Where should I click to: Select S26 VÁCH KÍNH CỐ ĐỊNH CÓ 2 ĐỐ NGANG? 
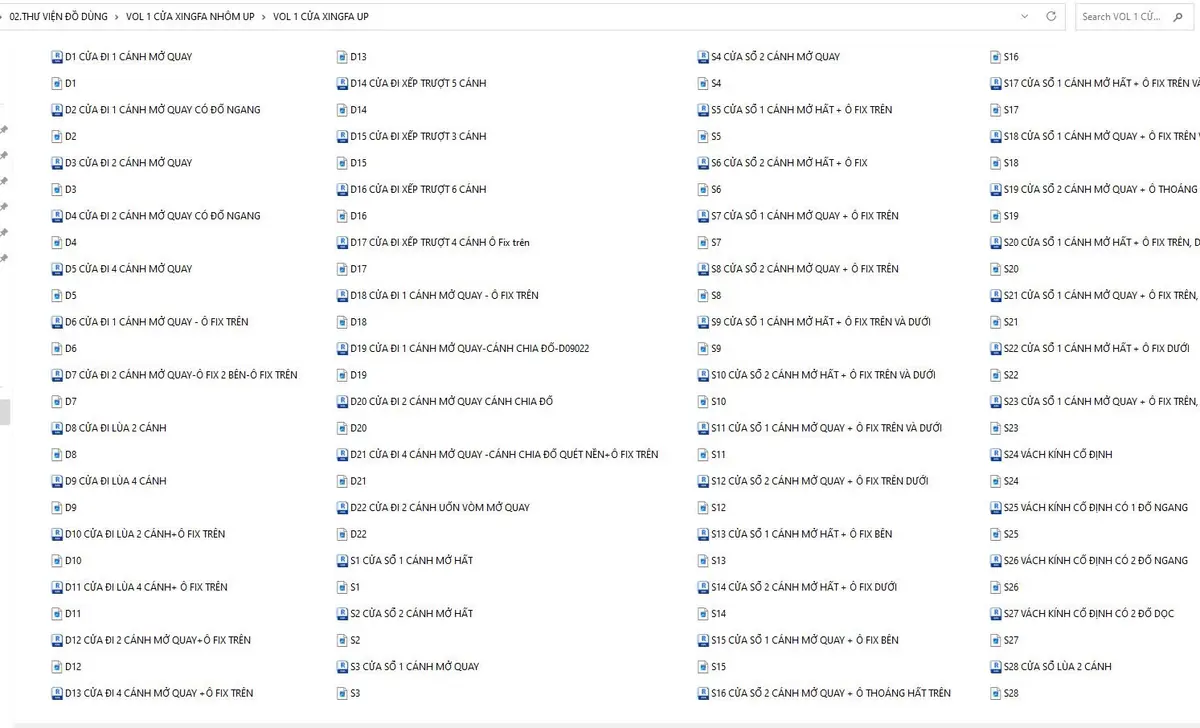coord(1089,560)
